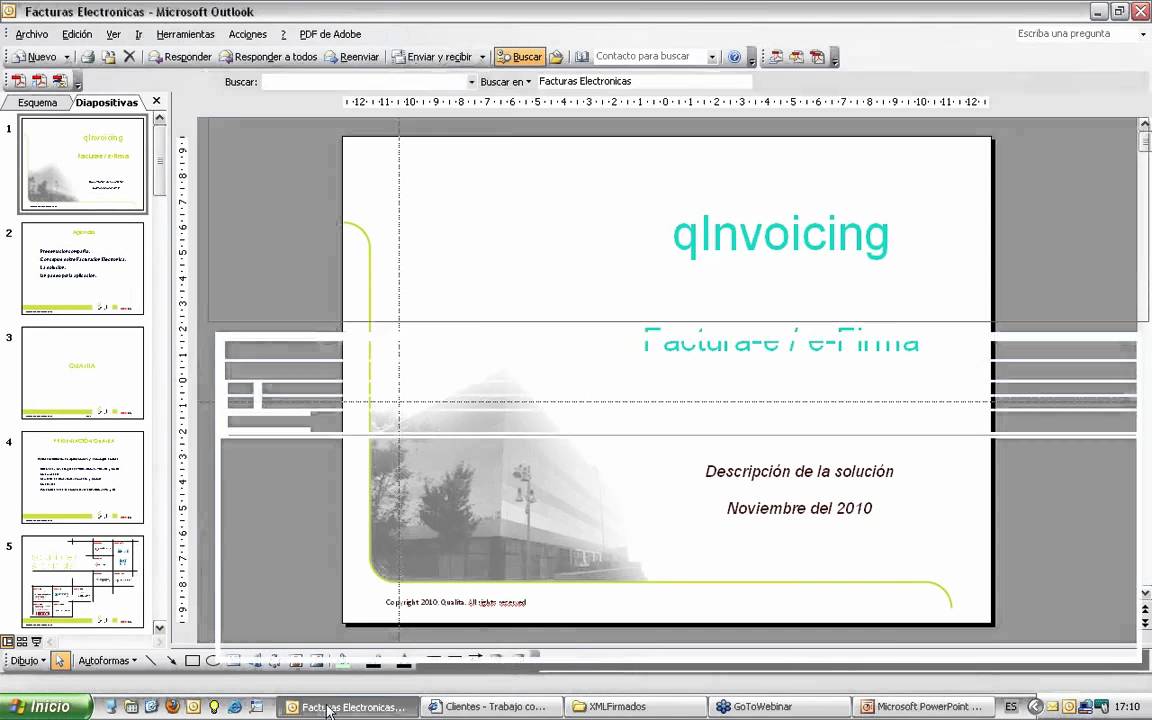Select the Diapositivas tab
This screenshot has width=1152, height=720.
coord(107,103)
